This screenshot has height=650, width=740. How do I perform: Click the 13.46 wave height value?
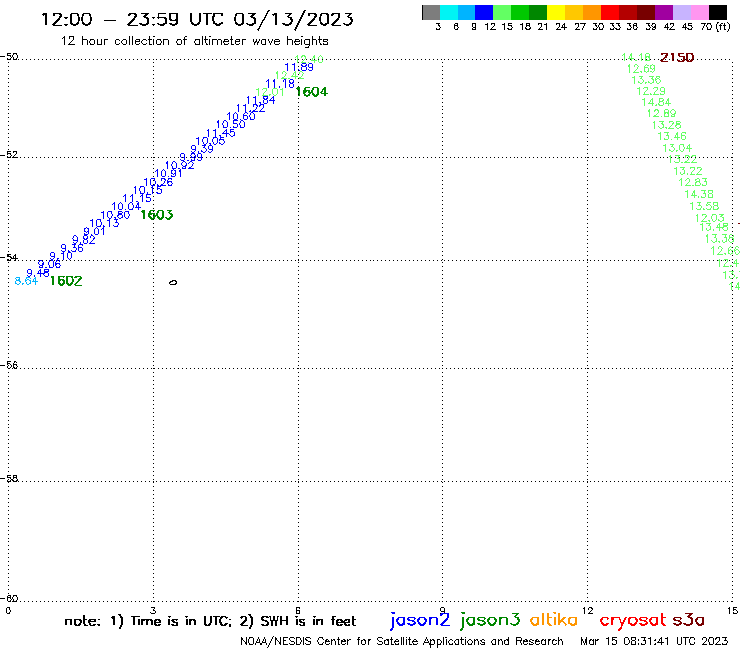pyautogui.click(x=672, y=136)
